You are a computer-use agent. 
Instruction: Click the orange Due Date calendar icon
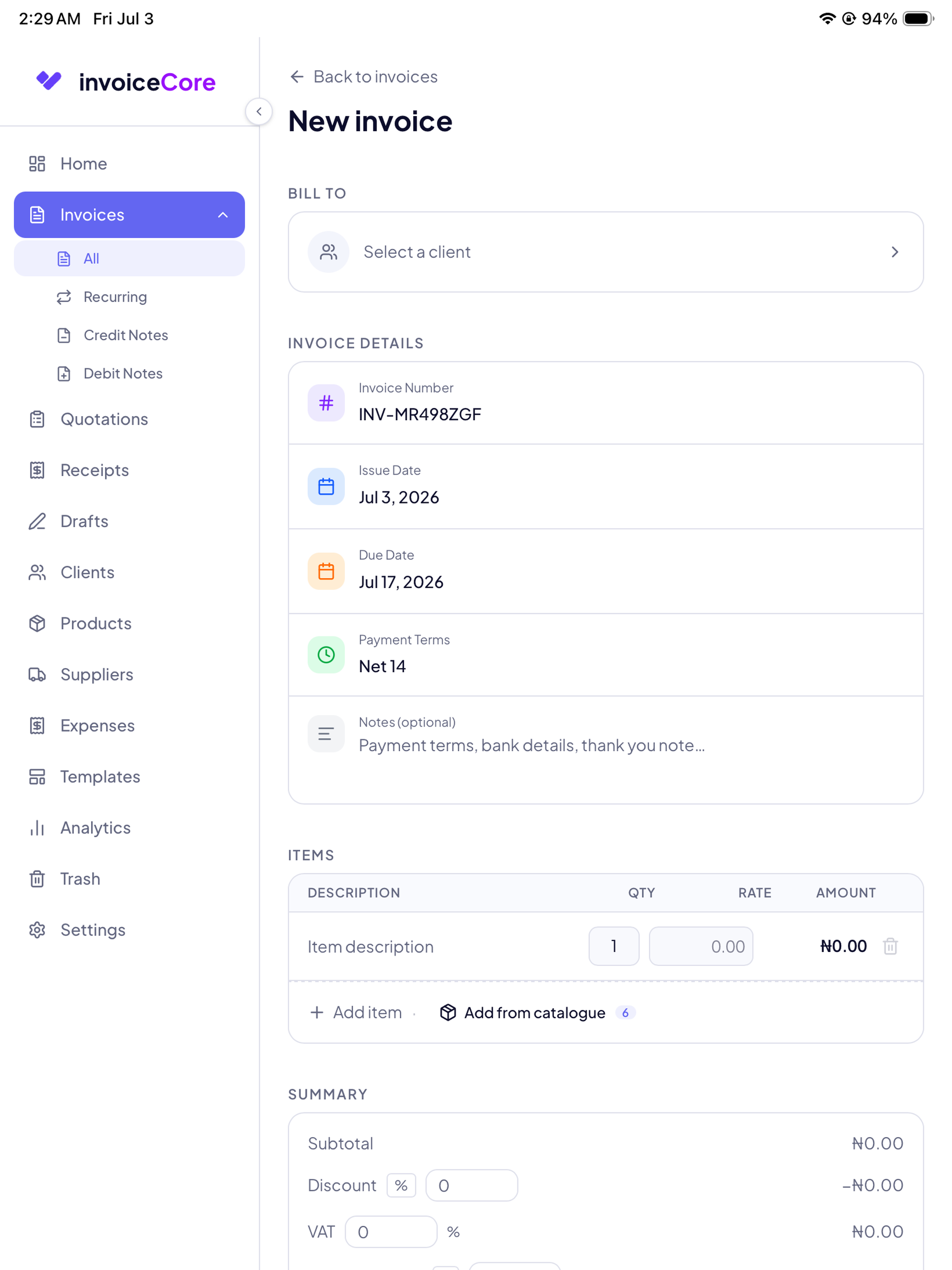(326, 571)
